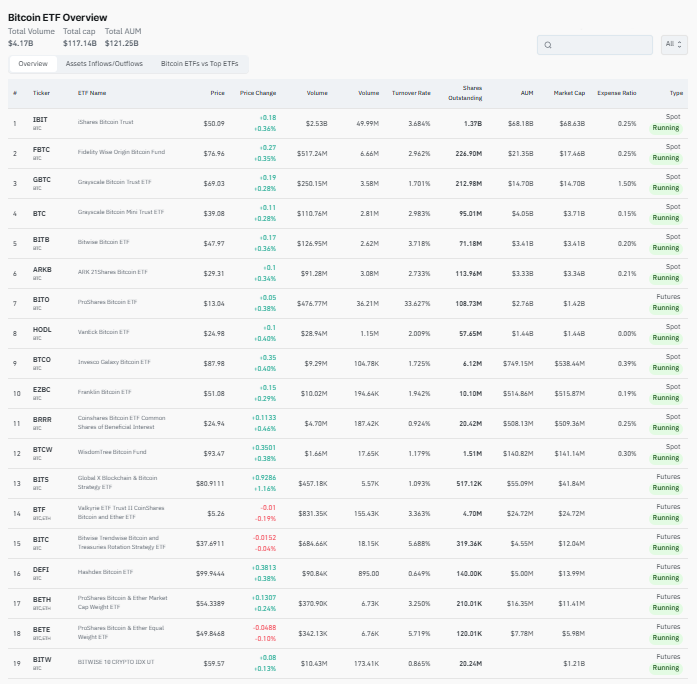
Task: Open the All filter dropdown
Action: pos(674,44)
